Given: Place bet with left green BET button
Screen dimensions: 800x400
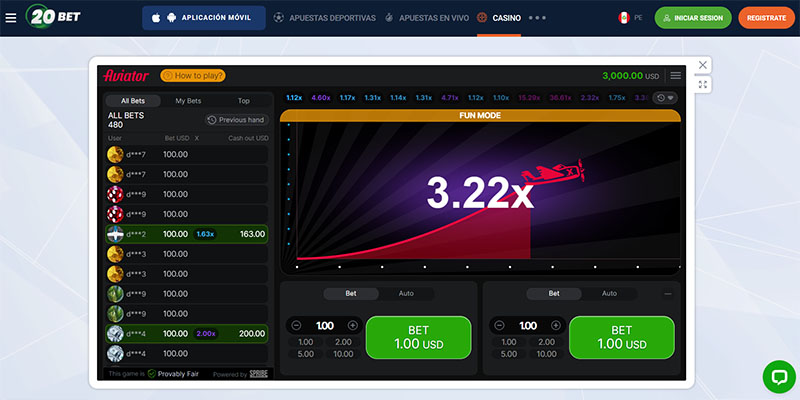Looking at the screenshot, I should pyautogui.click(x=418, y=337).
